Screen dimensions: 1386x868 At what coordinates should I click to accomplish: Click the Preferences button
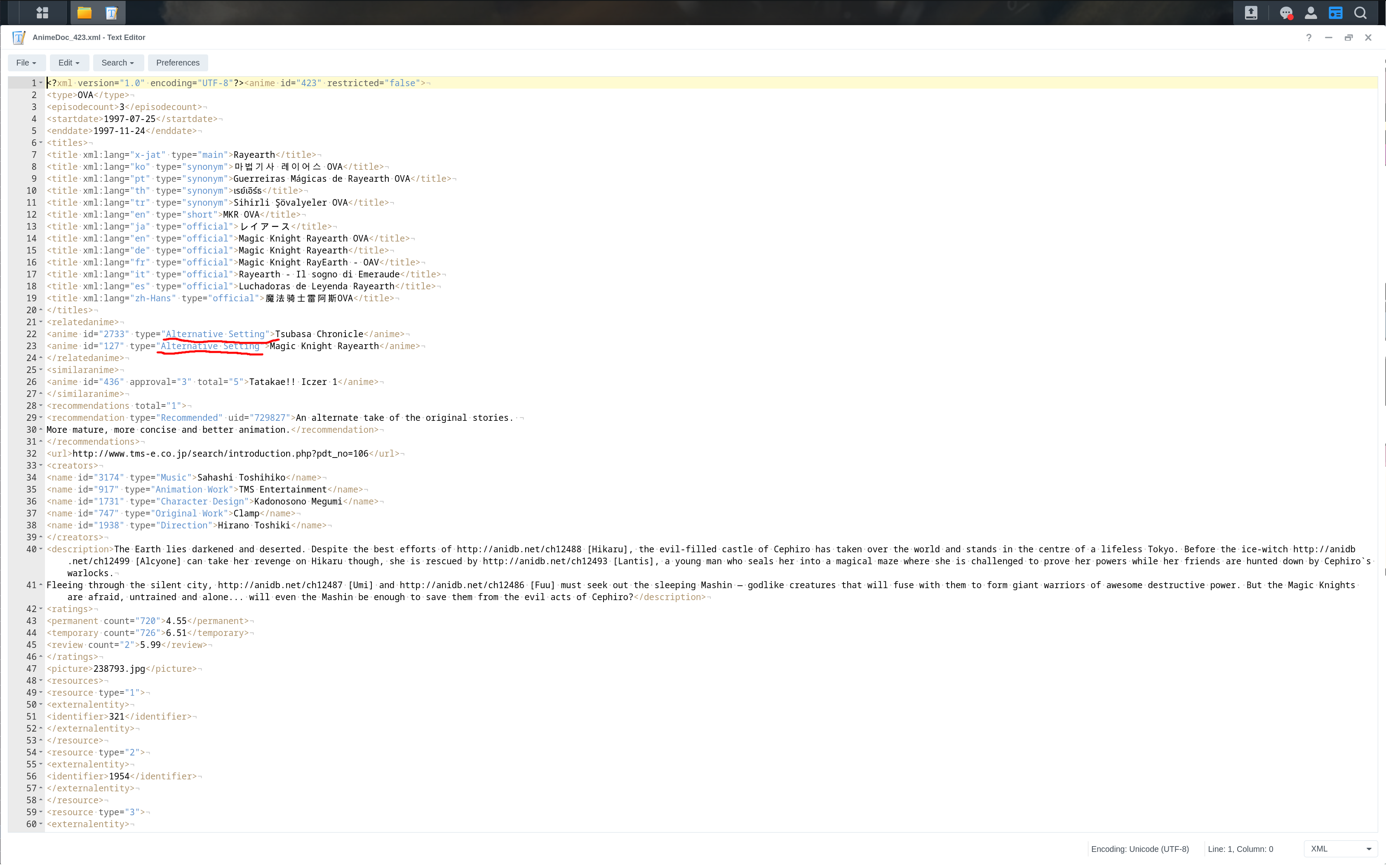tap(177, 63)
